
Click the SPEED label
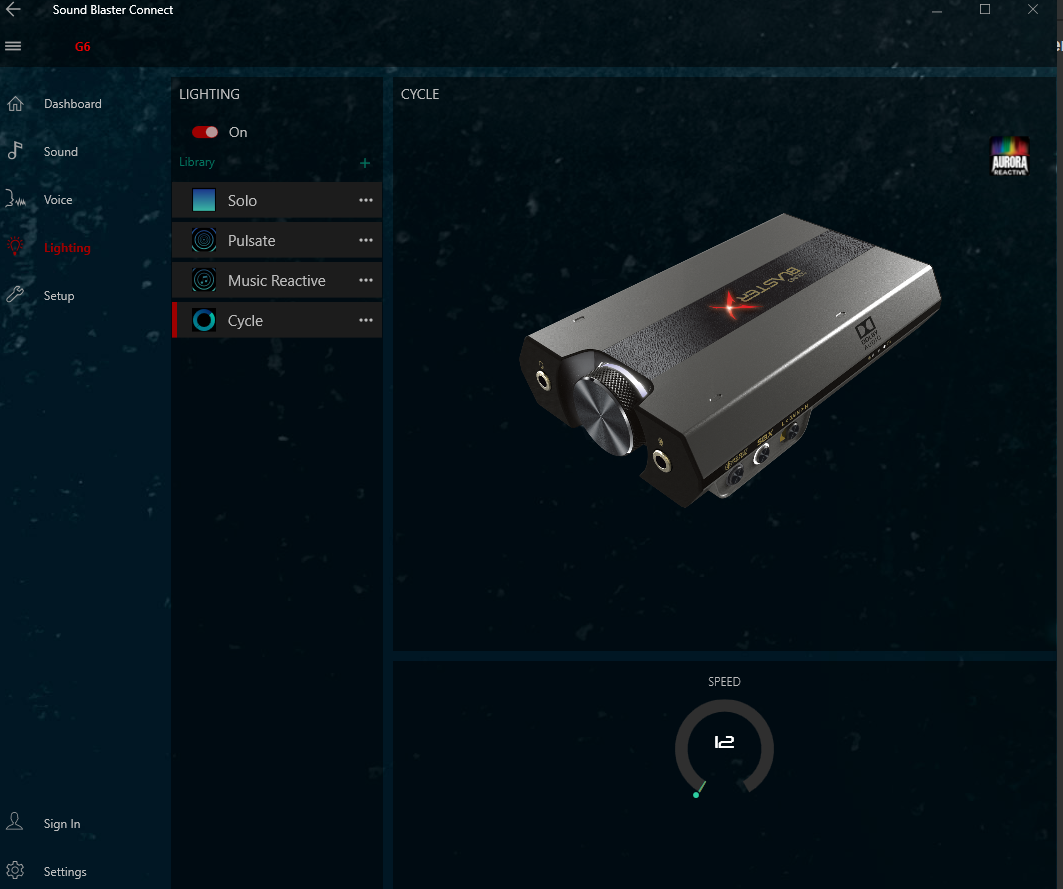[724, 681]
